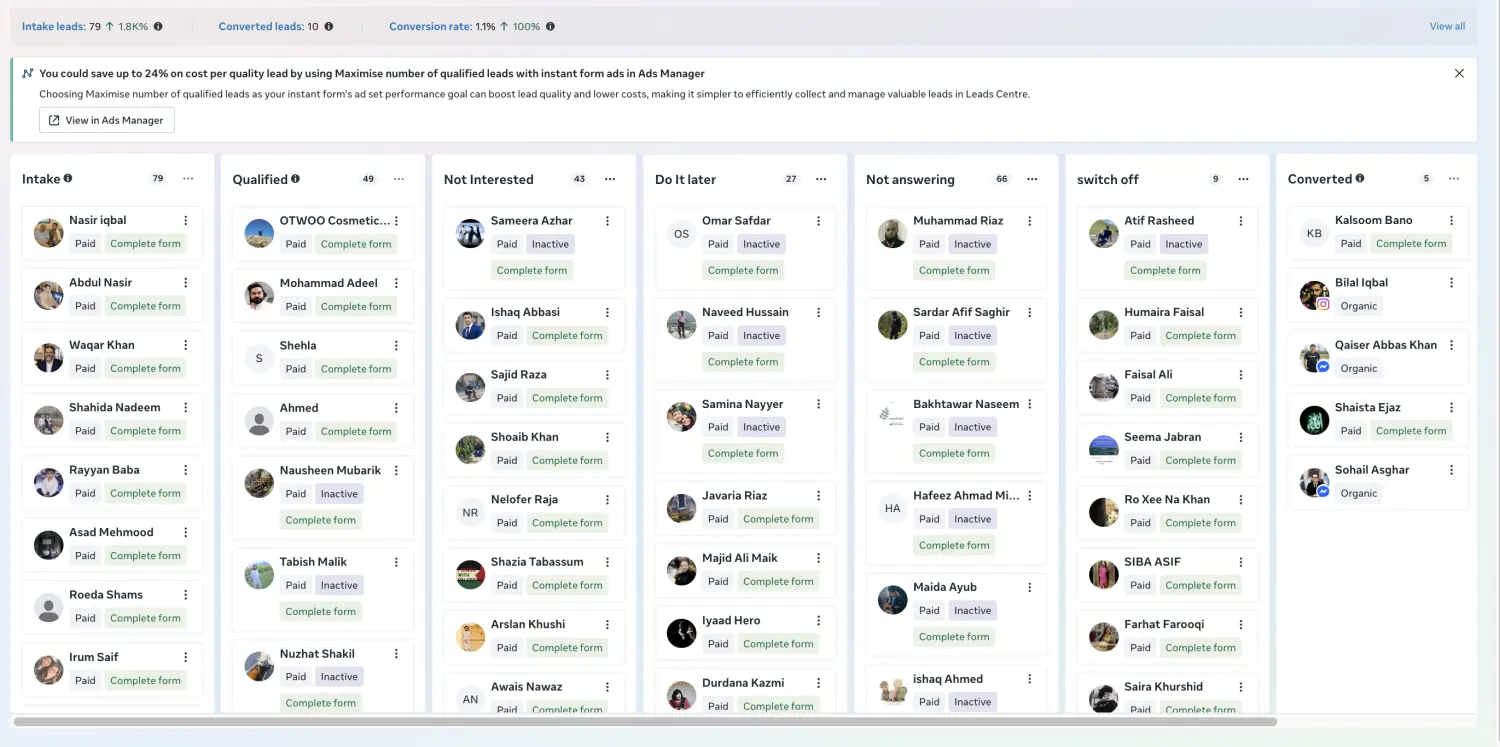Open lead Shaista Ejaz
Viewport: 1500px width, 747px height.
1367,408
